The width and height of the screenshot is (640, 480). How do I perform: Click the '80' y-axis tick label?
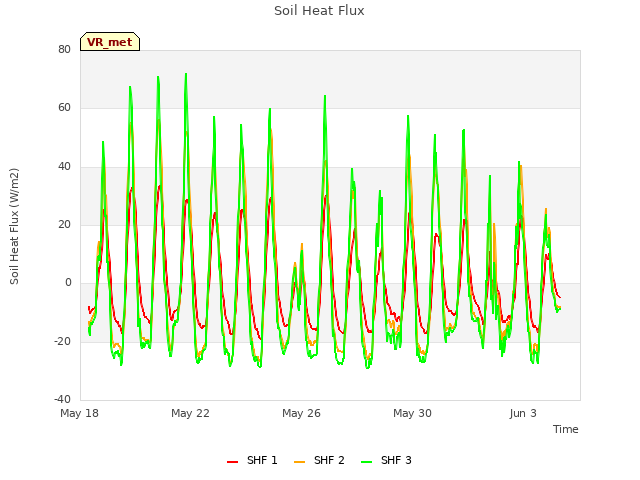click(64, 49)
